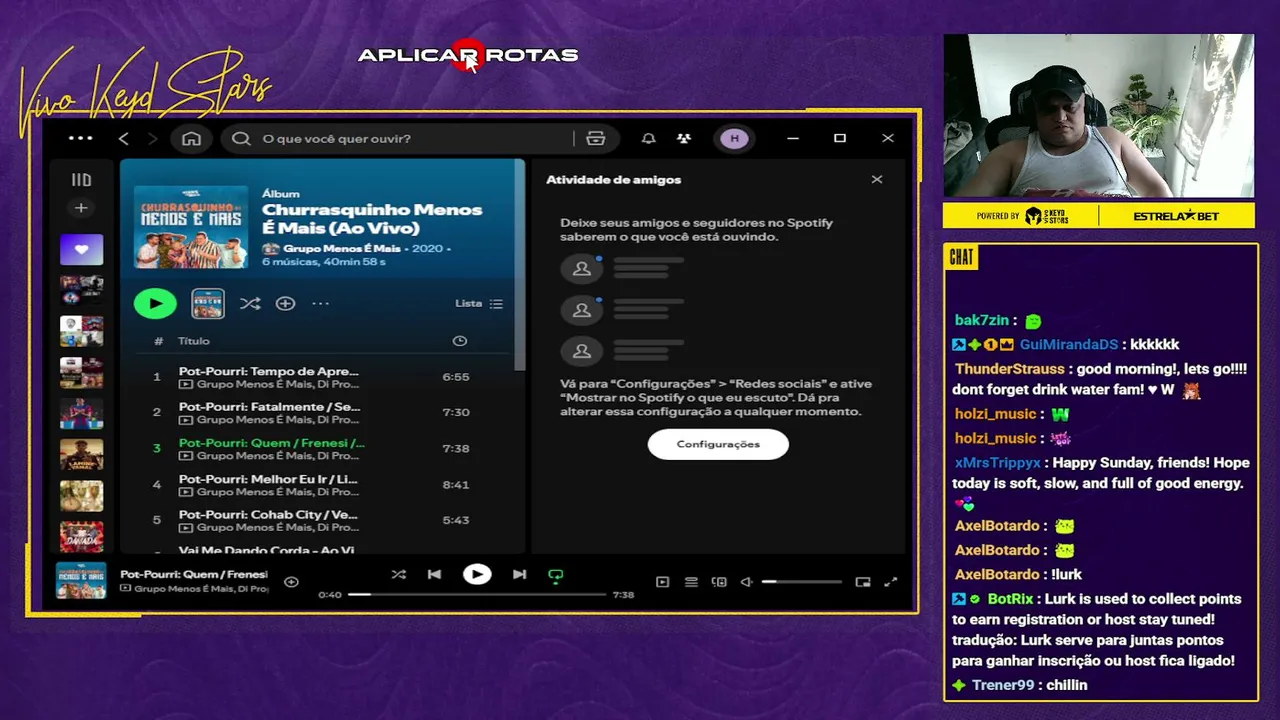Screen dimensions: 1280x720
Task: Open the third sidebar playlist thumbnail
Action: tap(81, 331)
